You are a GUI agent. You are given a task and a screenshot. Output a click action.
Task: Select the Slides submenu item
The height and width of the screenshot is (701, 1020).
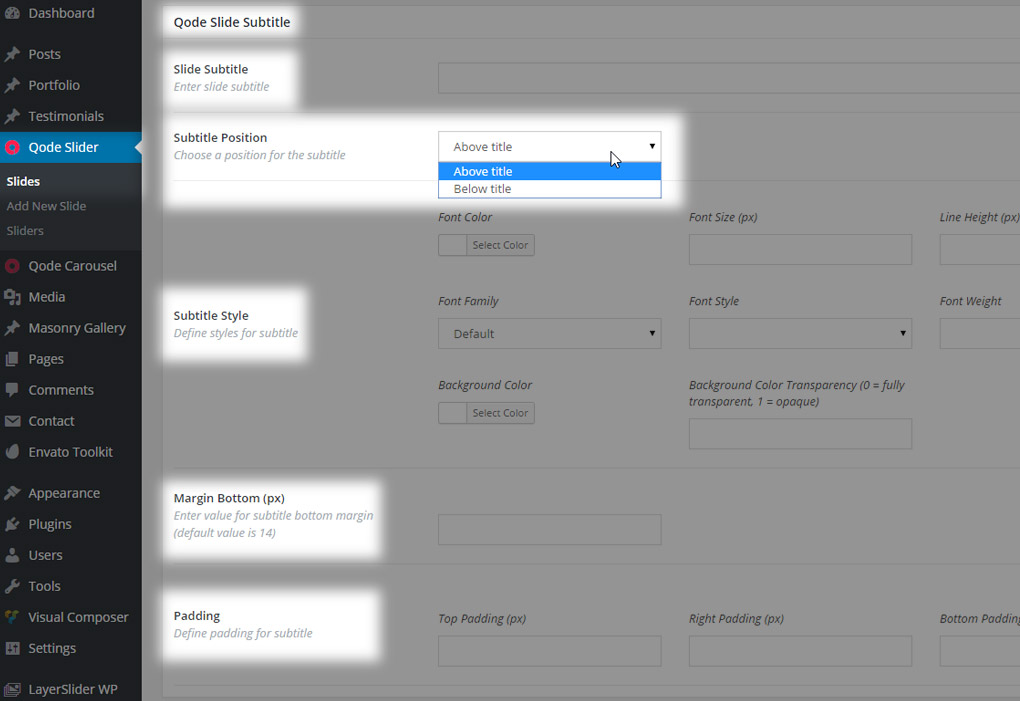pyautogui.click(x=23, y=181)
